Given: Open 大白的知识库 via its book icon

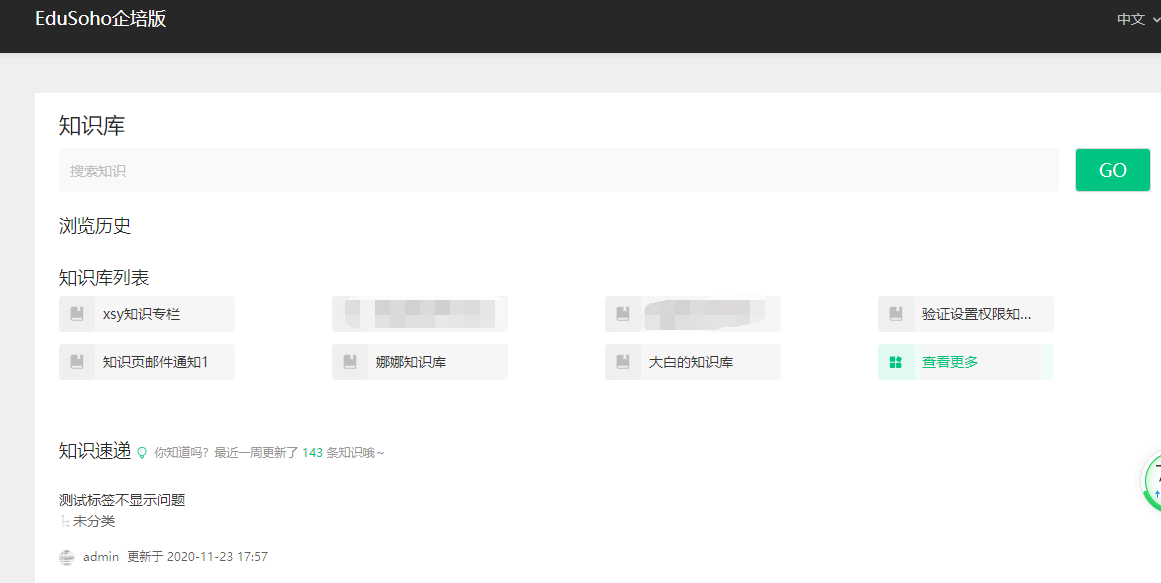Looking at the screenshot, I should 623,362.
